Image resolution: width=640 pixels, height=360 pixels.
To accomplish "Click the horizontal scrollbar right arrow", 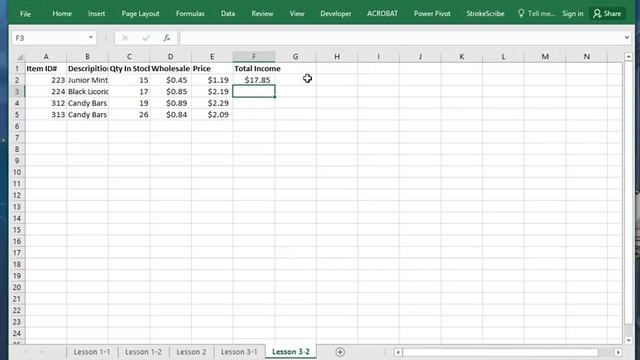I will (618, 352).
